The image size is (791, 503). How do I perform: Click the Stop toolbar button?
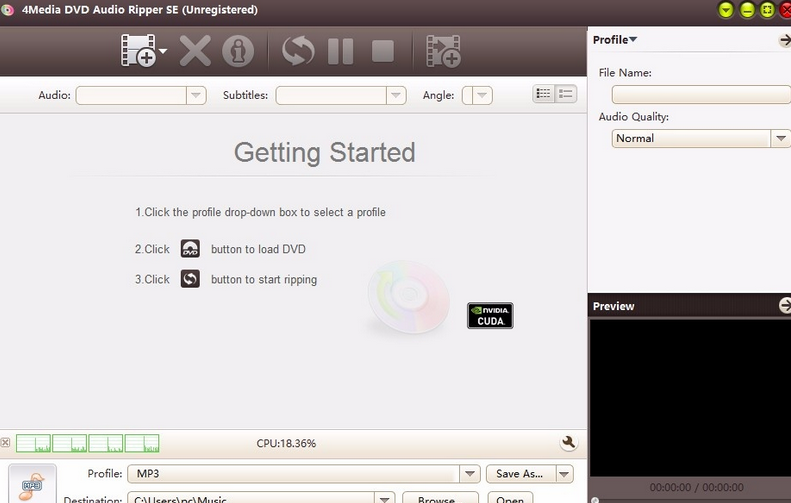tap(383, 51)
